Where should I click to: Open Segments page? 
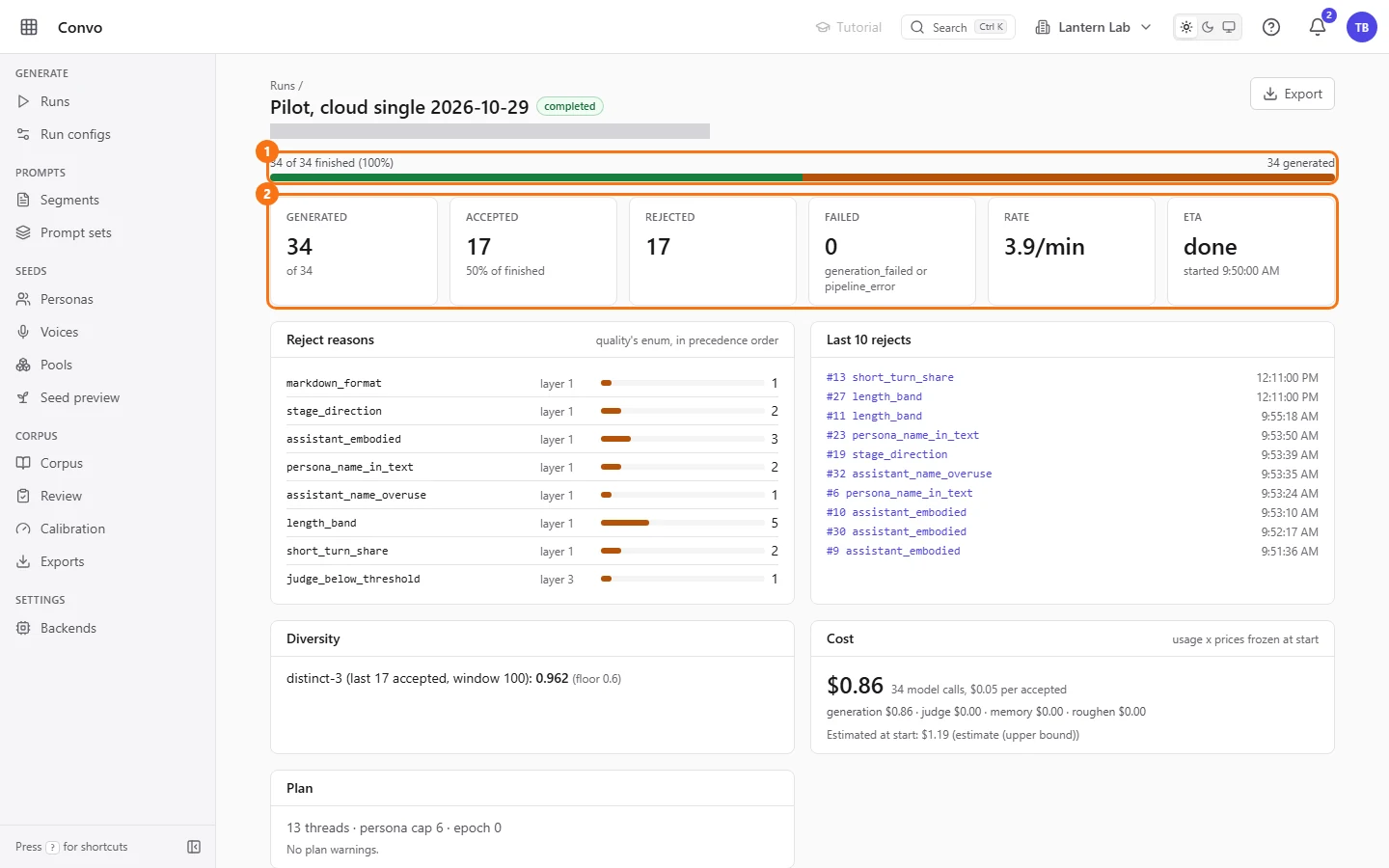click(x=107, y=200)
